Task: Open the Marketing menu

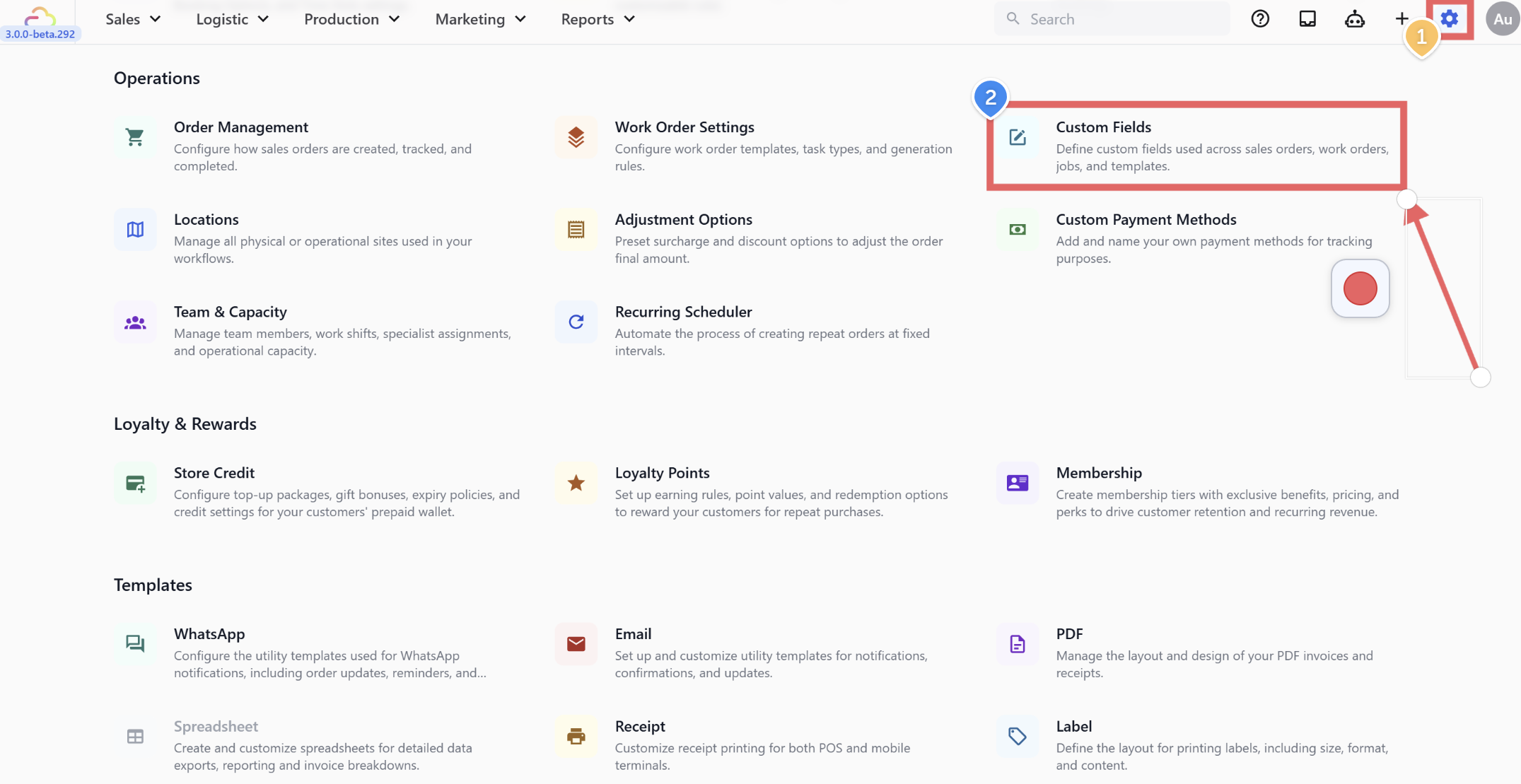Action: coord(480,19)
